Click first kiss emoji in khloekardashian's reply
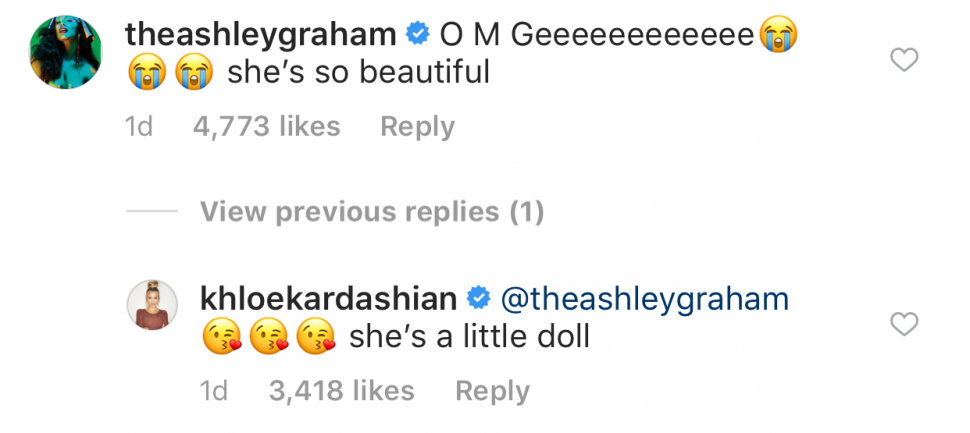The width and height of the screenshot is (970, 433). tap(221, 338)
